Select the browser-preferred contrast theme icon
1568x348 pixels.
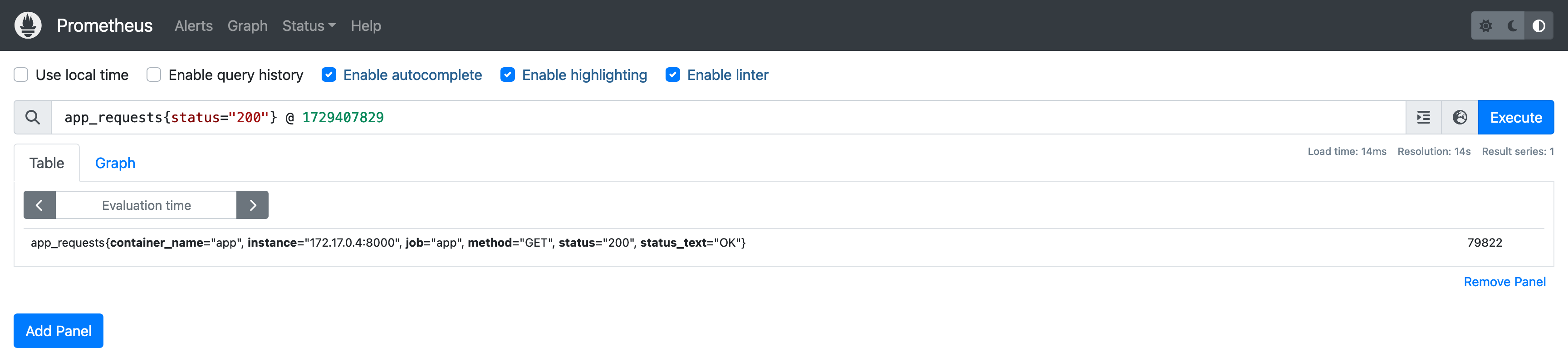tap(1538, 25)
